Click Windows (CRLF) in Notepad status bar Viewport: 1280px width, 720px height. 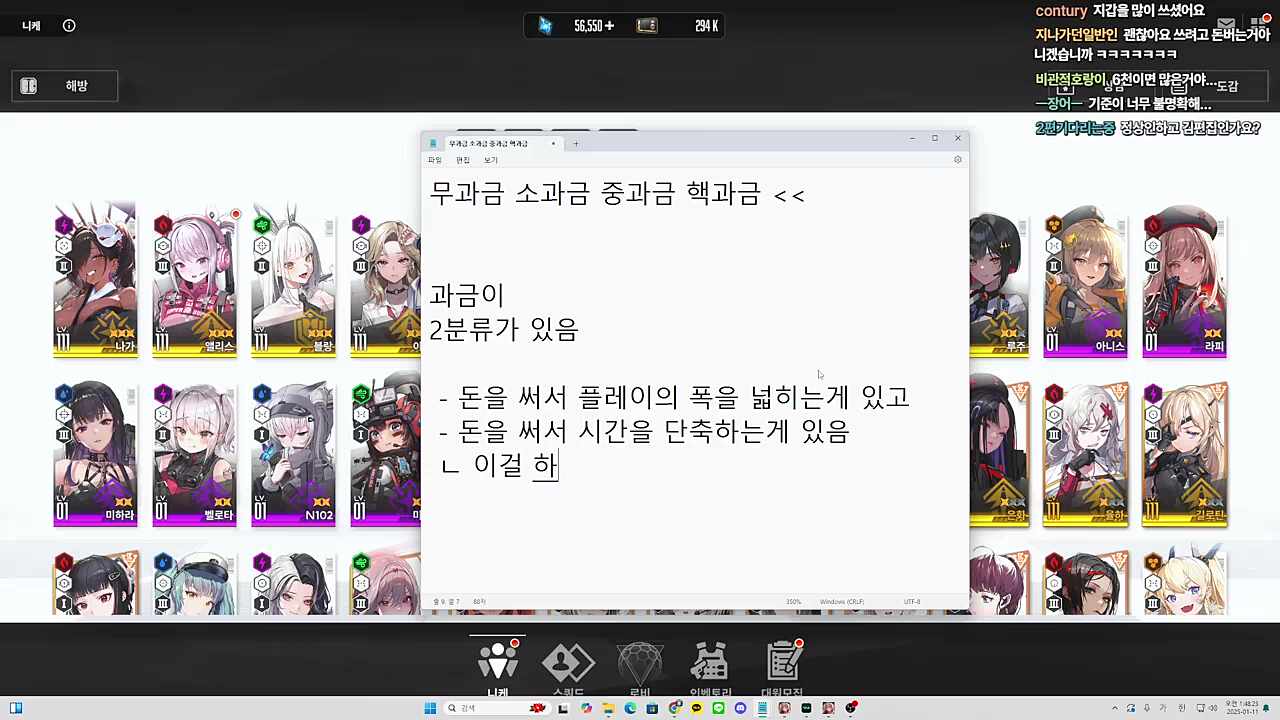pyautogui.click(x=842, y=602)
